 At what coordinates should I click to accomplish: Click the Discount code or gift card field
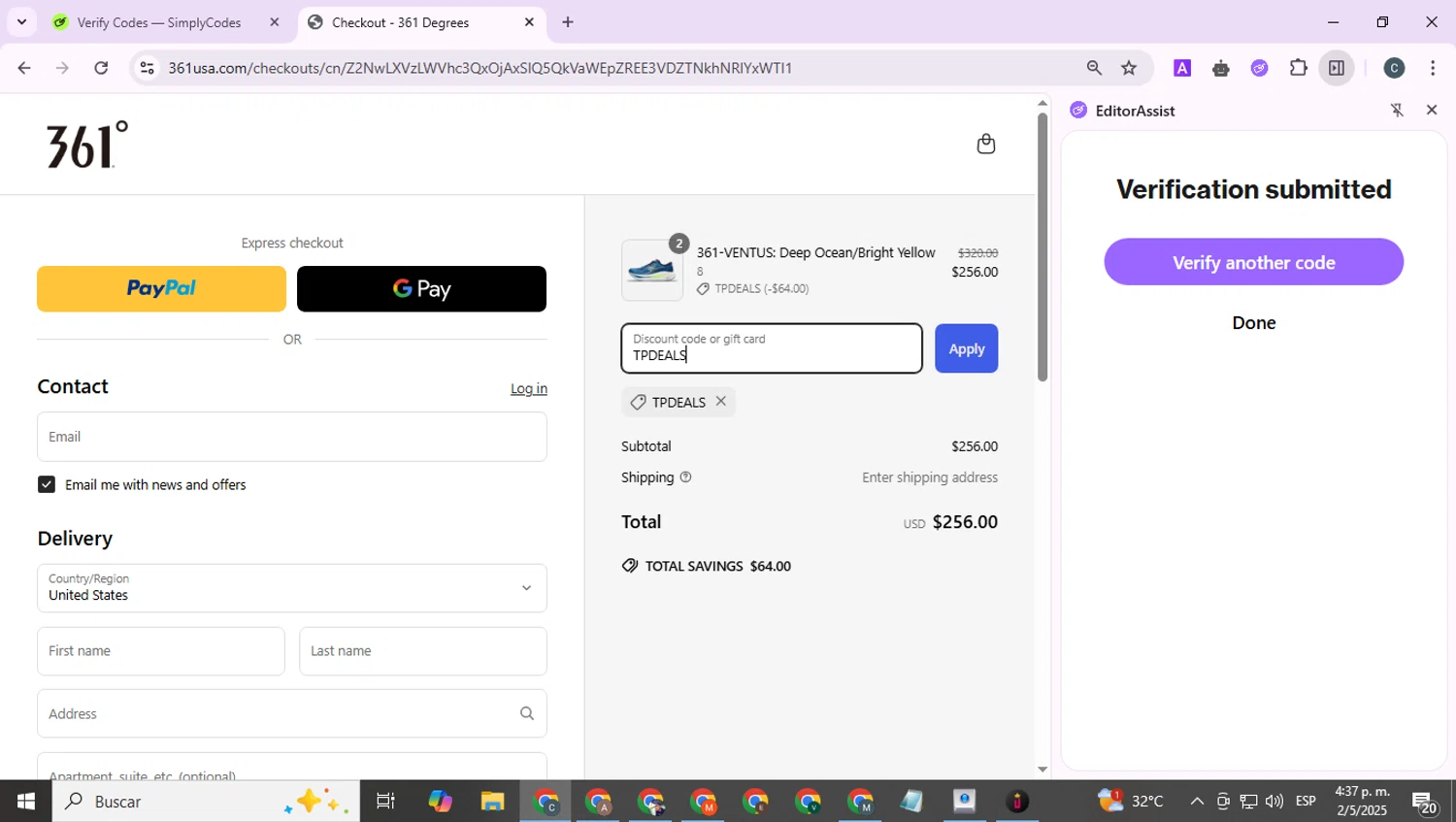pyautogui.click(x=772, y=348)
